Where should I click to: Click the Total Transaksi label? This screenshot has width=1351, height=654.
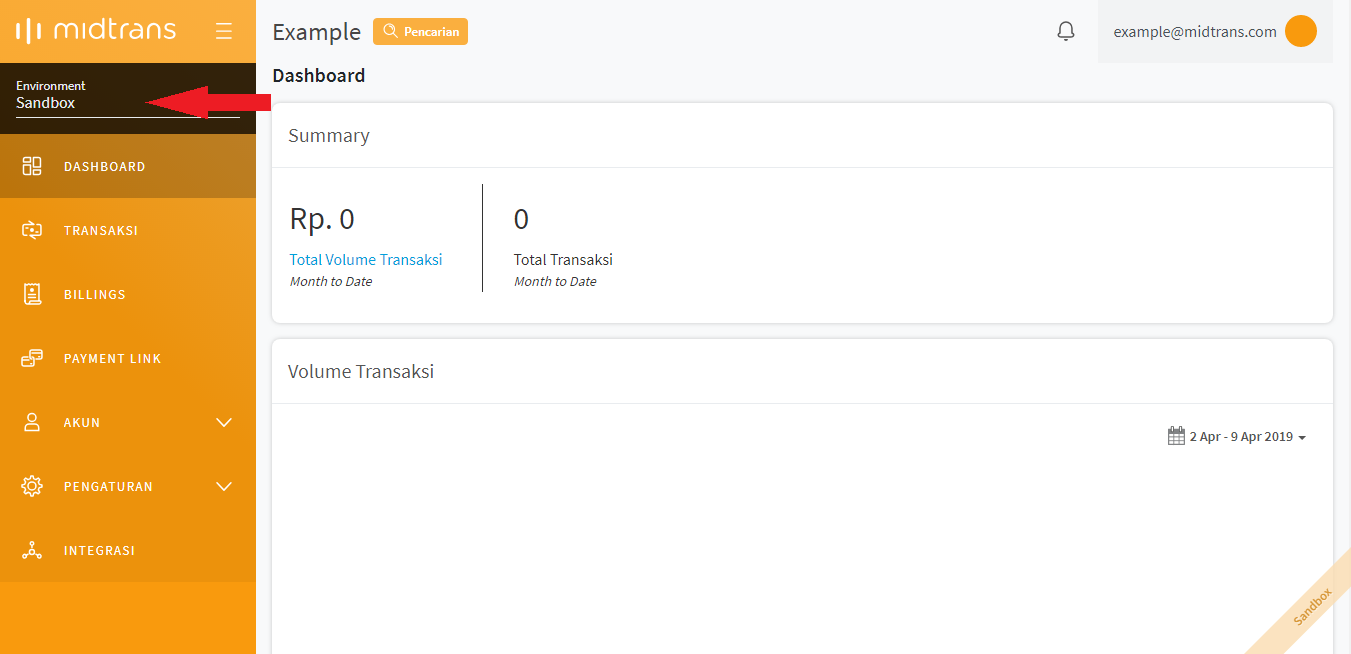click(x=563, y=259)
